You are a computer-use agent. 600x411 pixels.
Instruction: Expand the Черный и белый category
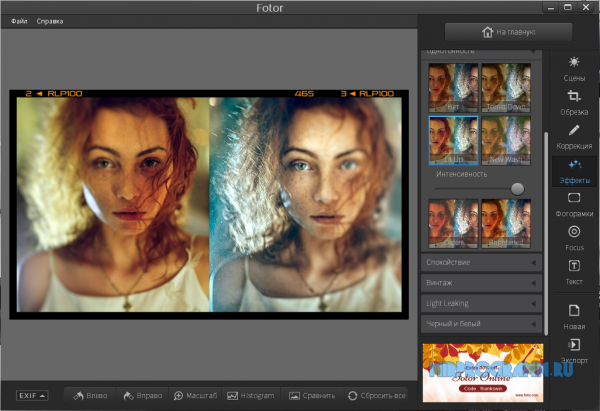(482, 324)
